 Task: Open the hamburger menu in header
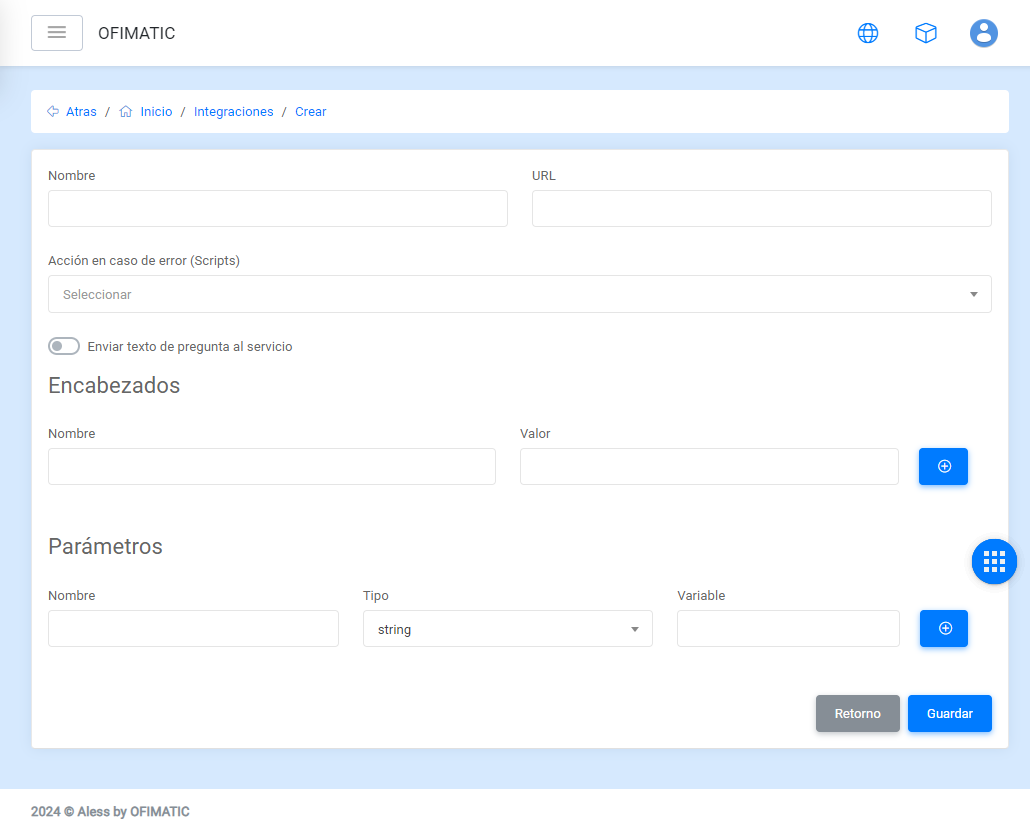57,33
